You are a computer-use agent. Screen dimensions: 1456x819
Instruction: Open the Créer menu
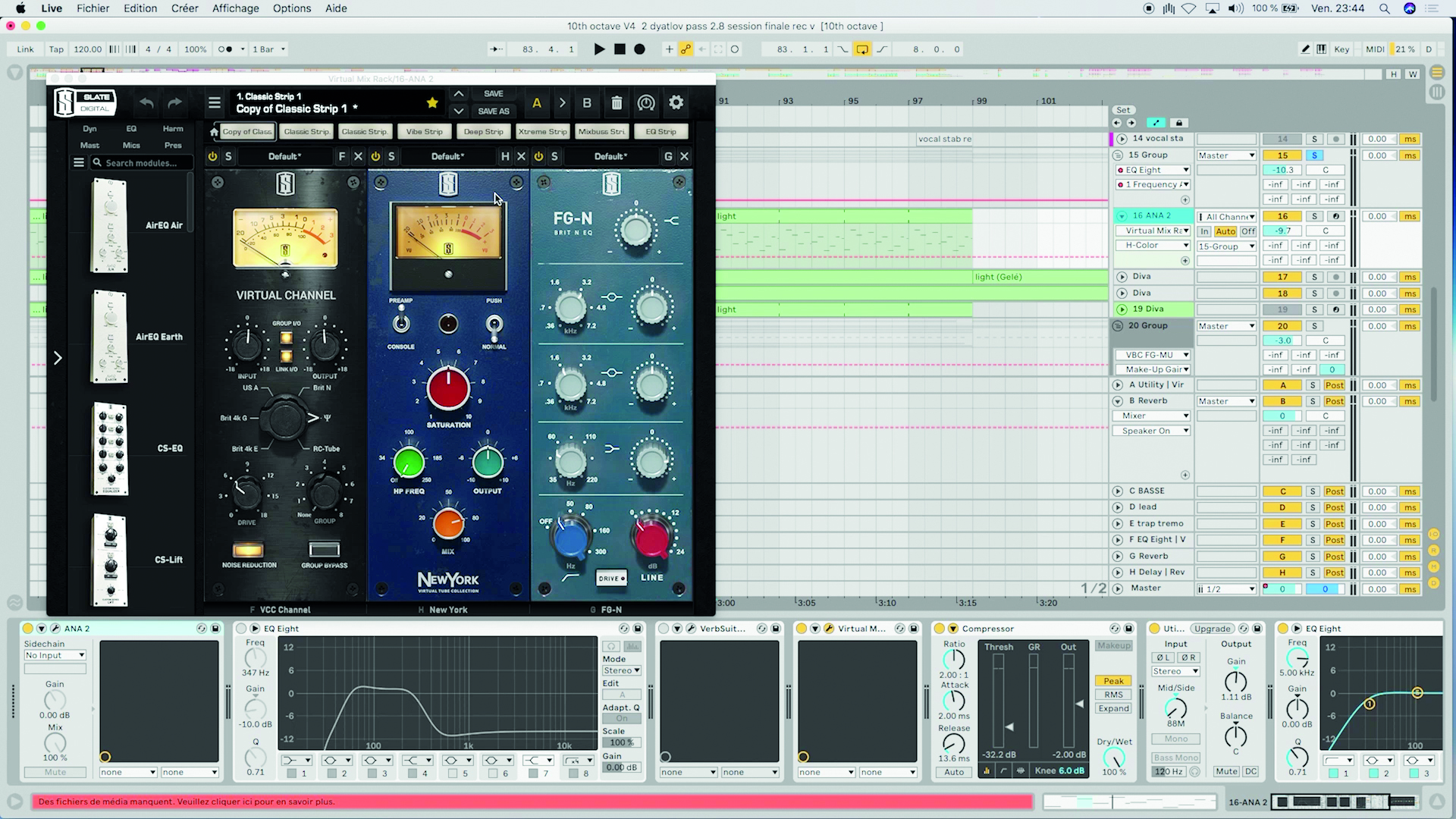click(184, 8)
